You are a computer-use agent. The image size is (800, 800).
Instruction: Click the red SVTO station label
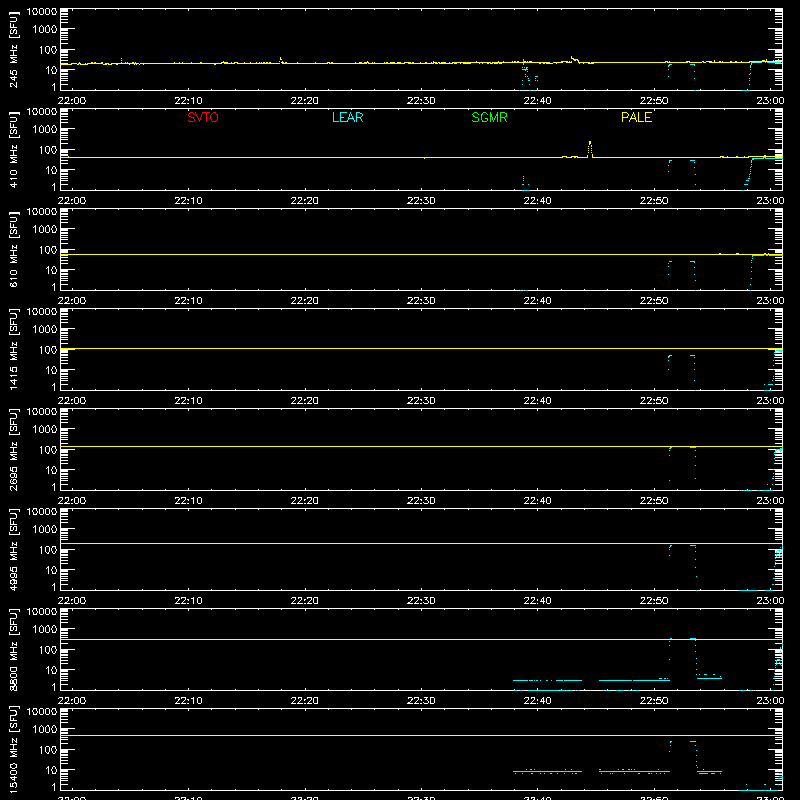click(203, 117)
